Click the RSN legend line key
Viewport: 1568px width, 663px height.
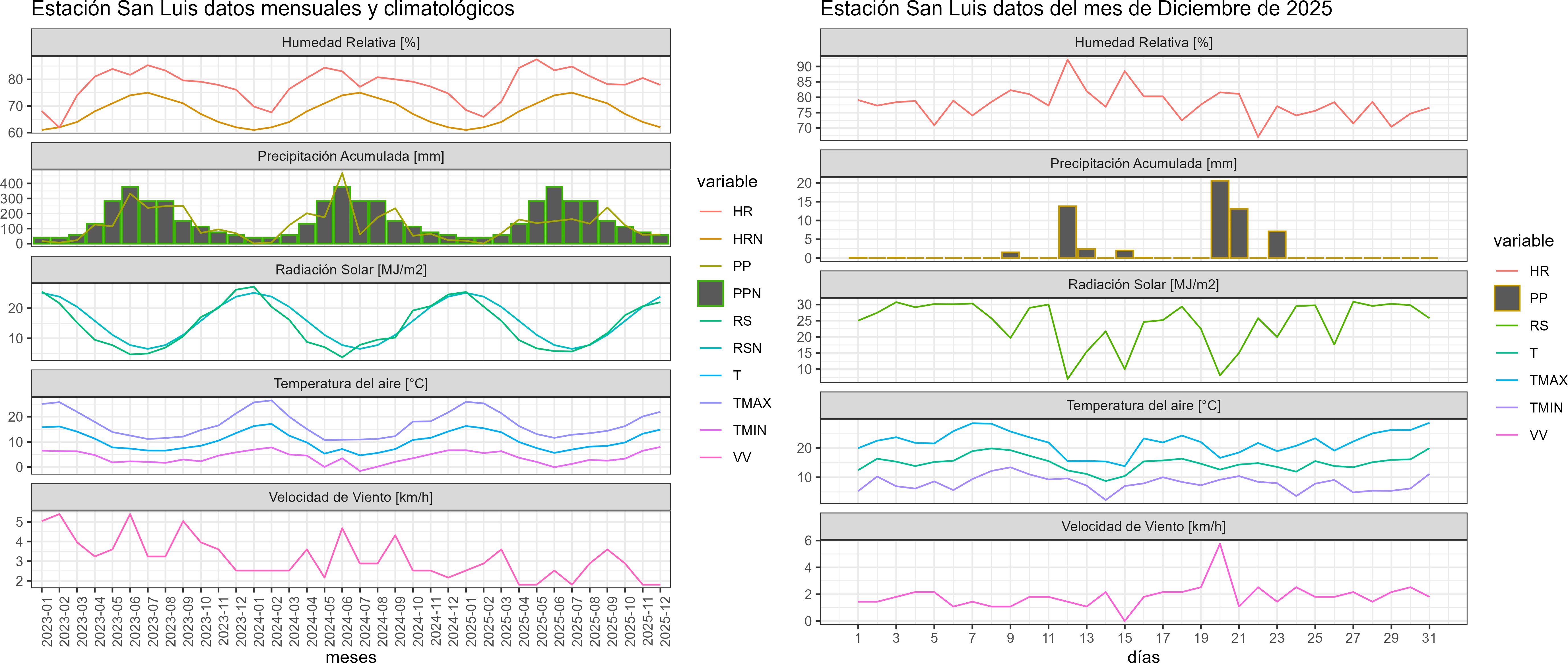710,348
